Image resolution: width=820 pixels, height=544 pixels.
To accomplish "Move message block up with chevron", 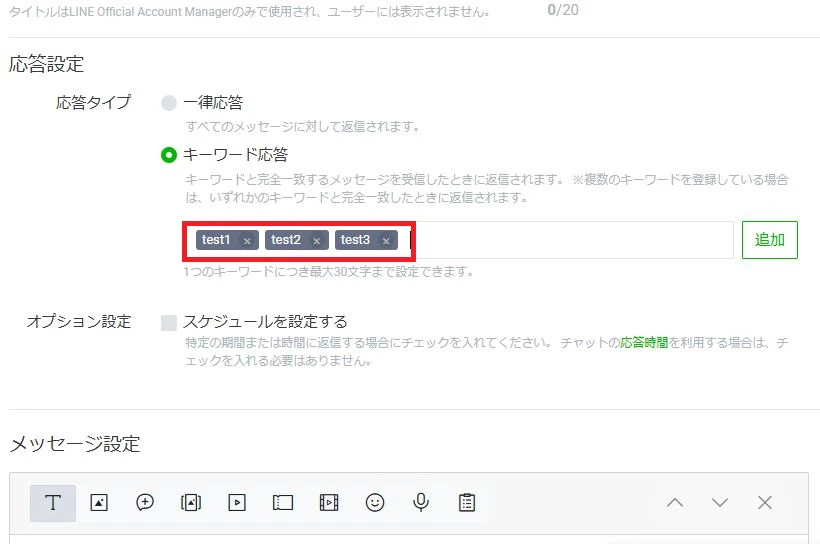I will [675, 503].
